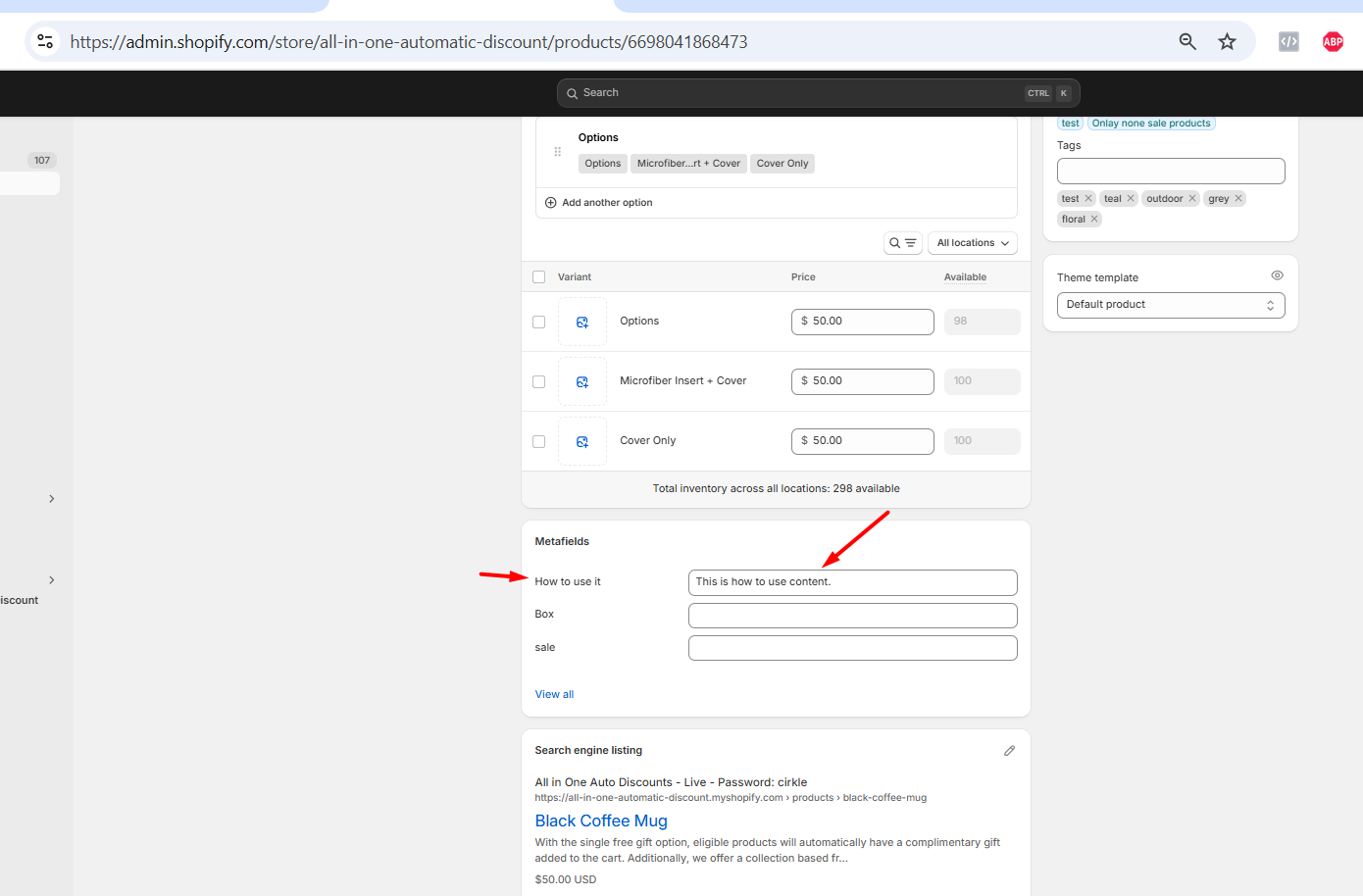Click the View all metafields link

[x=554, y=694]
